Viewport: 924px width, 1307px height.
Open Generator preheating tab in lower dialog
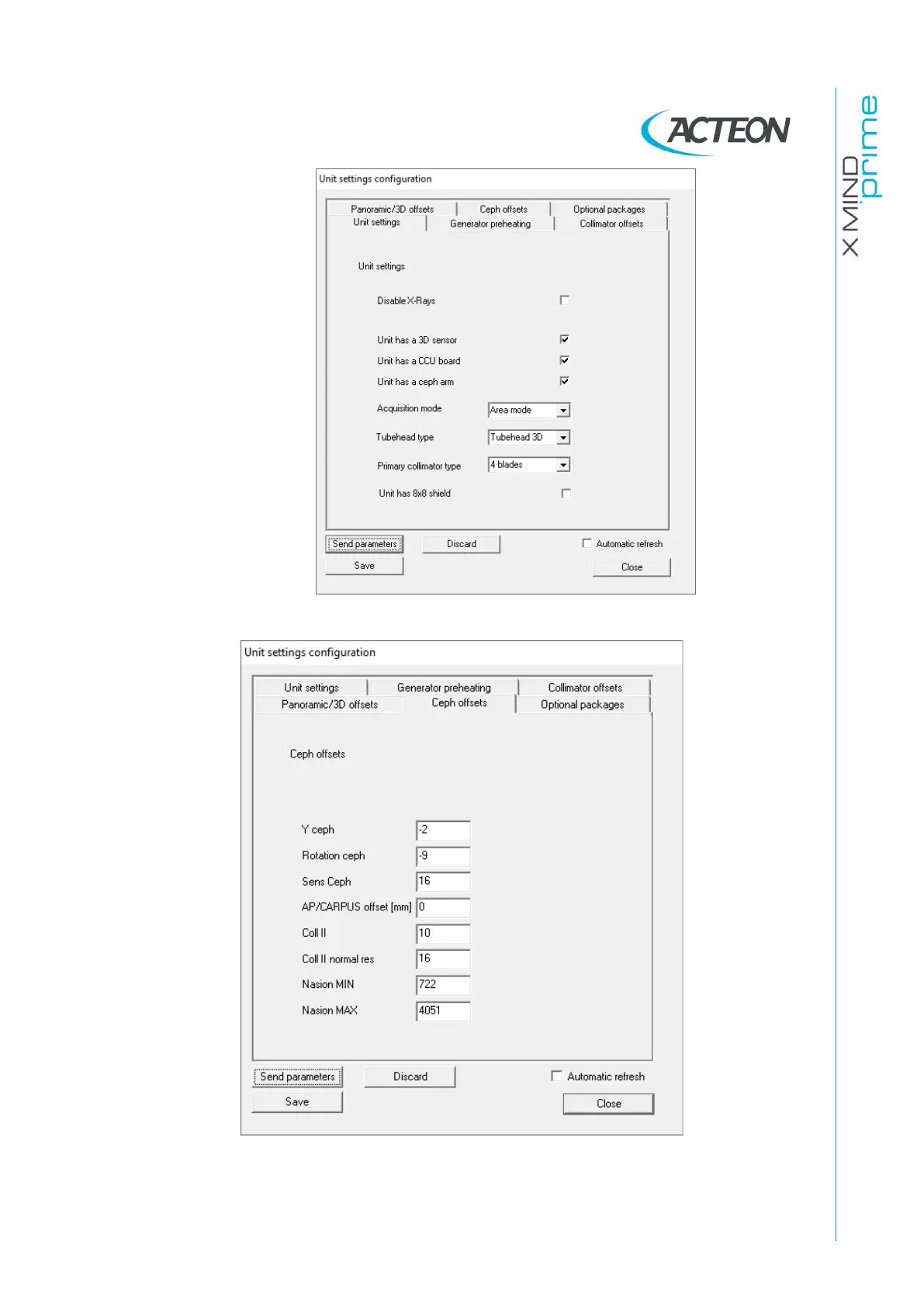(444, 688)
